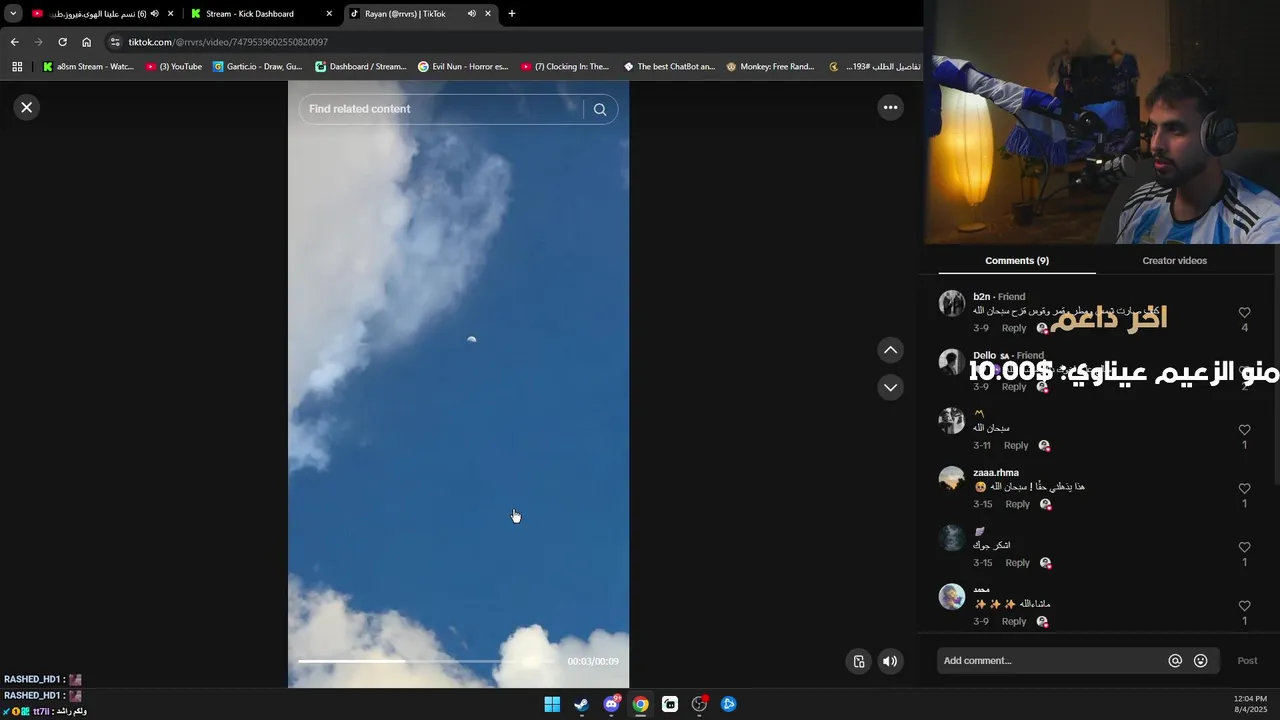Click the Post comment button

click(x=1247, y=661)
